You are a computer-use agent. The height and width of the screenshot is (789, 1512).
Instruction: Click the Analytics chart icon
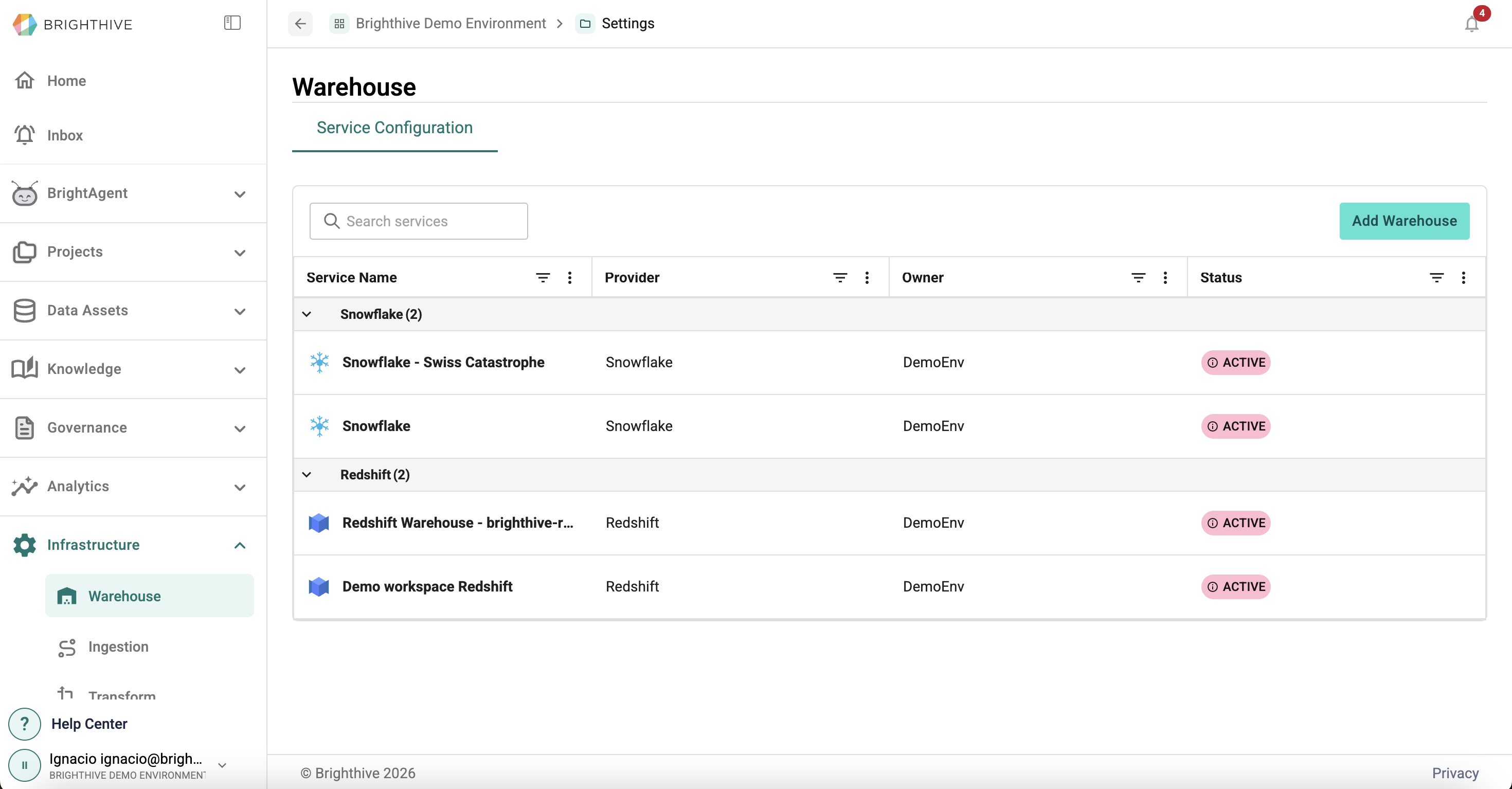click(x=25, y=486)
